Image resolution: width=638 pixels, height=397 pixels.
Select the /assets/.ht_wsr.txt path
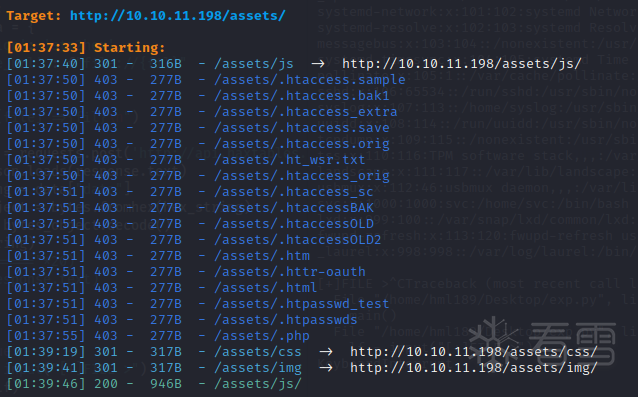click(290, 159)
